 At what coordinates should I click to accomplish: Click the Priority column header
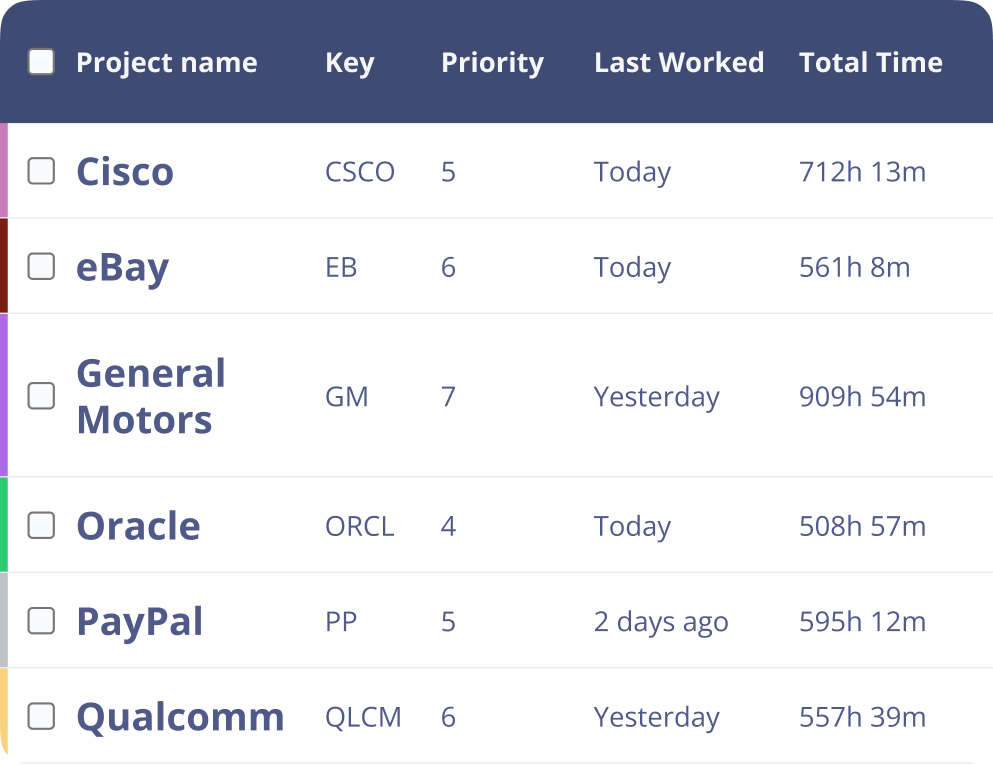(492, 63)
